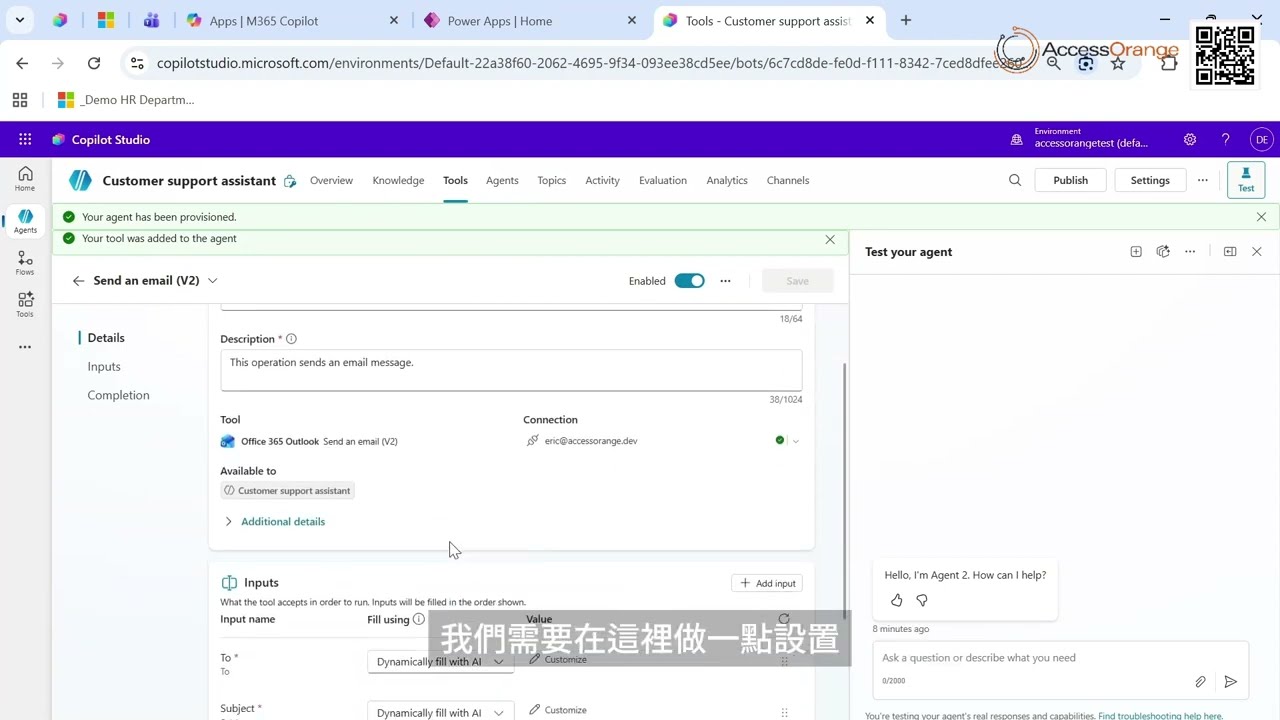The height and width of the screenshot is (720, 1280).
Task: Open the connection status dropdown chevron
Action: click(x=796, y=441)
